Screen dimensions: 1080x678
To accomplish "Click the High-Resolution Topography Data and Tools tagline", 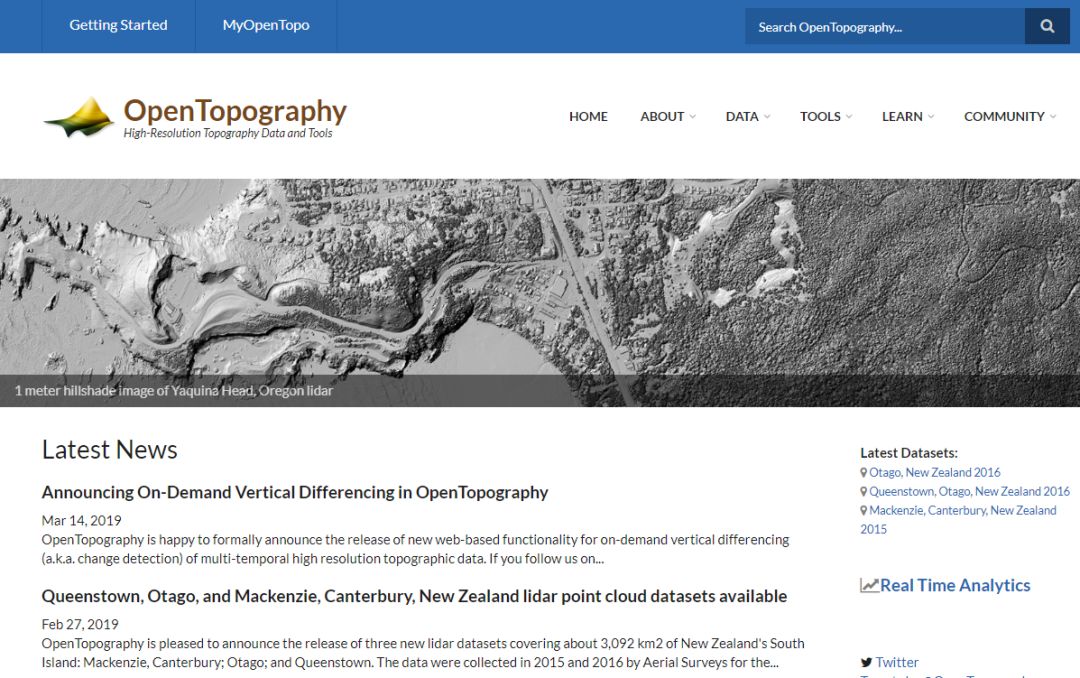I will [228, 133].
